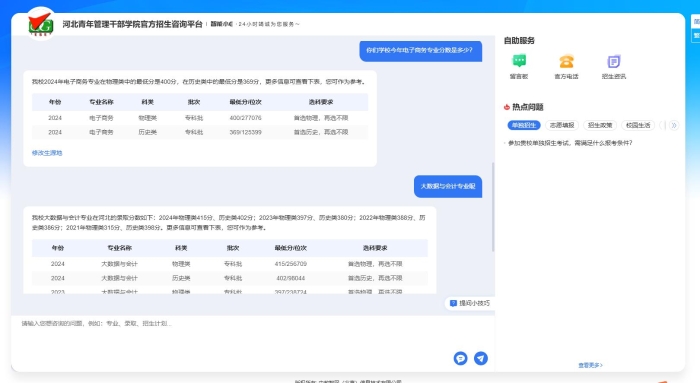Image resolution: width=700 pixels, height=383 pixels.
Task: Click the round chat-bubble icon beside send
Action: pos(460,358)
